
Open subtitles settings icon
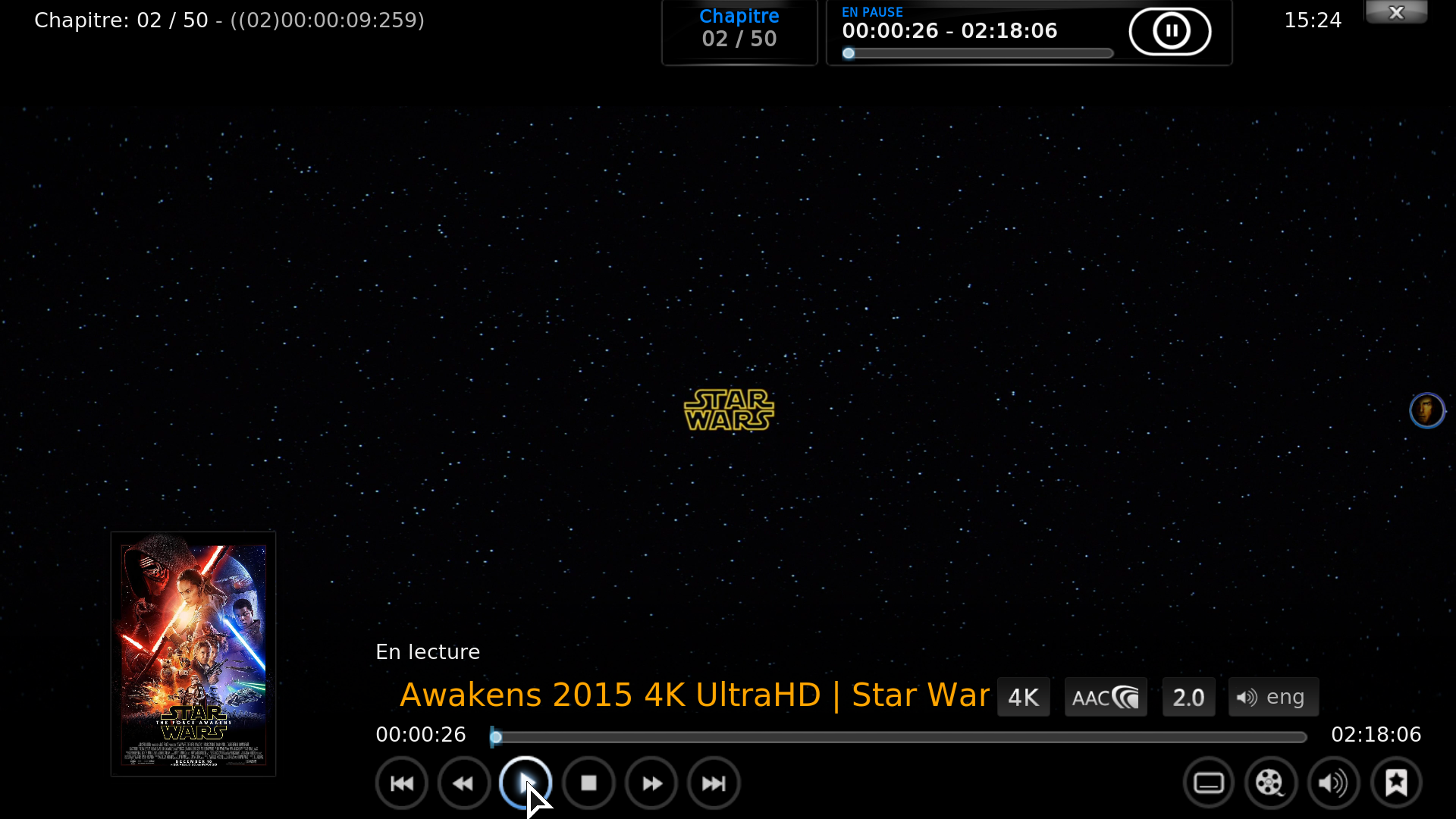click(1209, 783)
